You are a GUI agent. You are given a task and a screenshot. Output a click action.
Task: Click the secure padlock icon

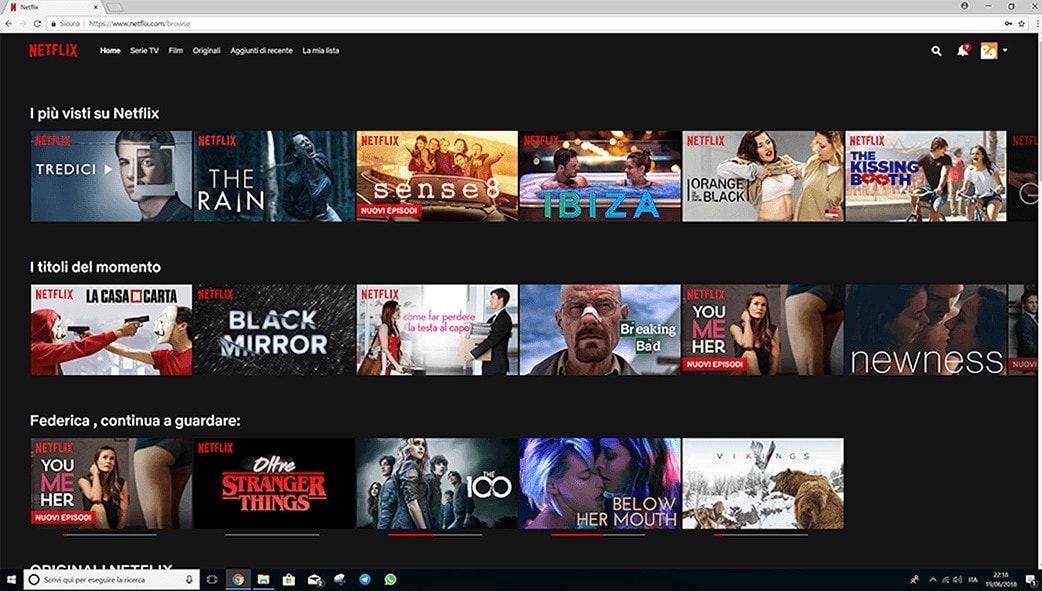(x=54, y=23)
